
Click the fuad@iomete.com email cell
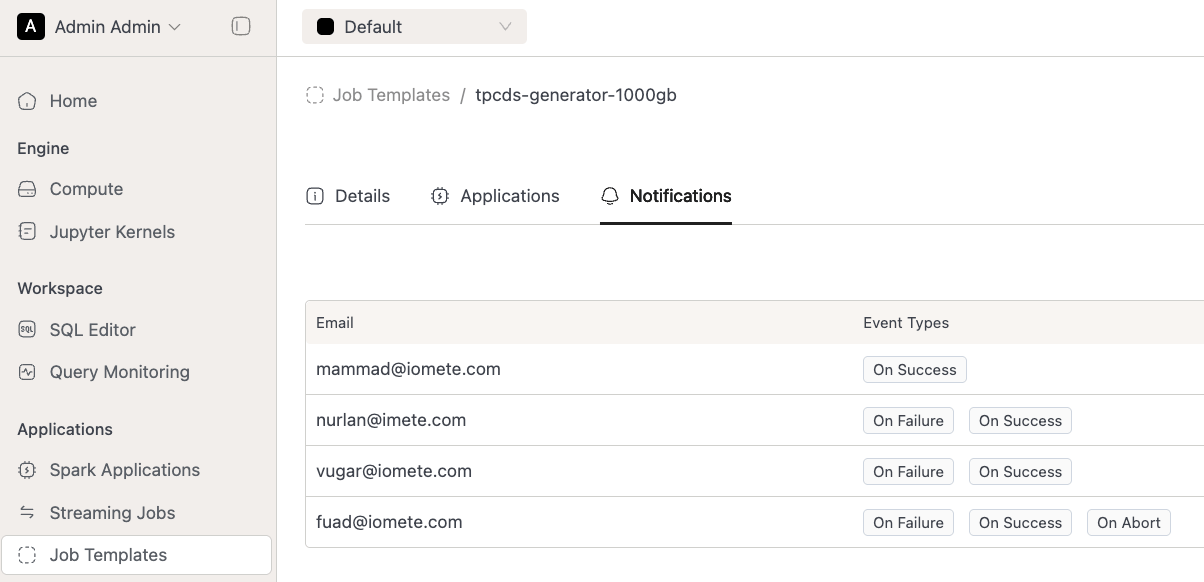pos(389,522)
